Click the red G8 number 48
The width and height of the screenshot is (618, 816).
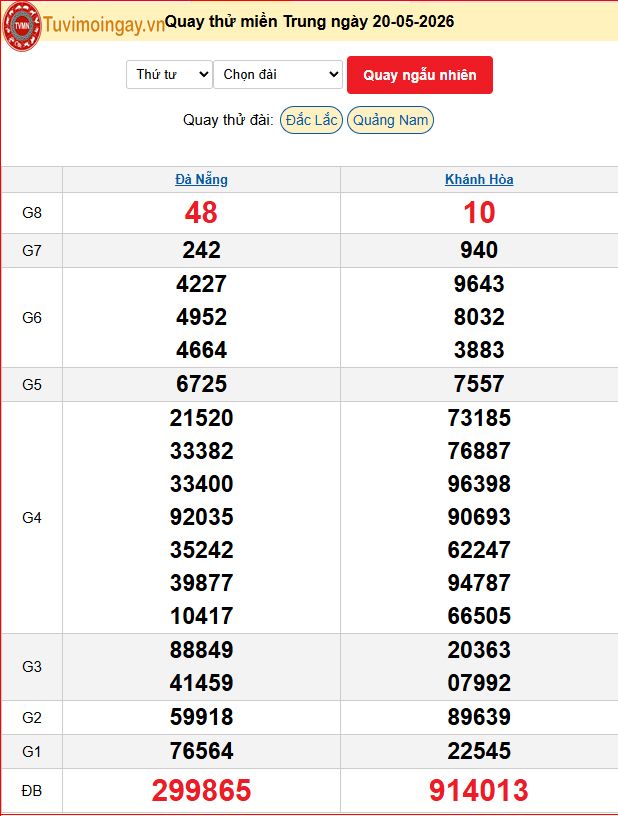click(x=201, y=213)
